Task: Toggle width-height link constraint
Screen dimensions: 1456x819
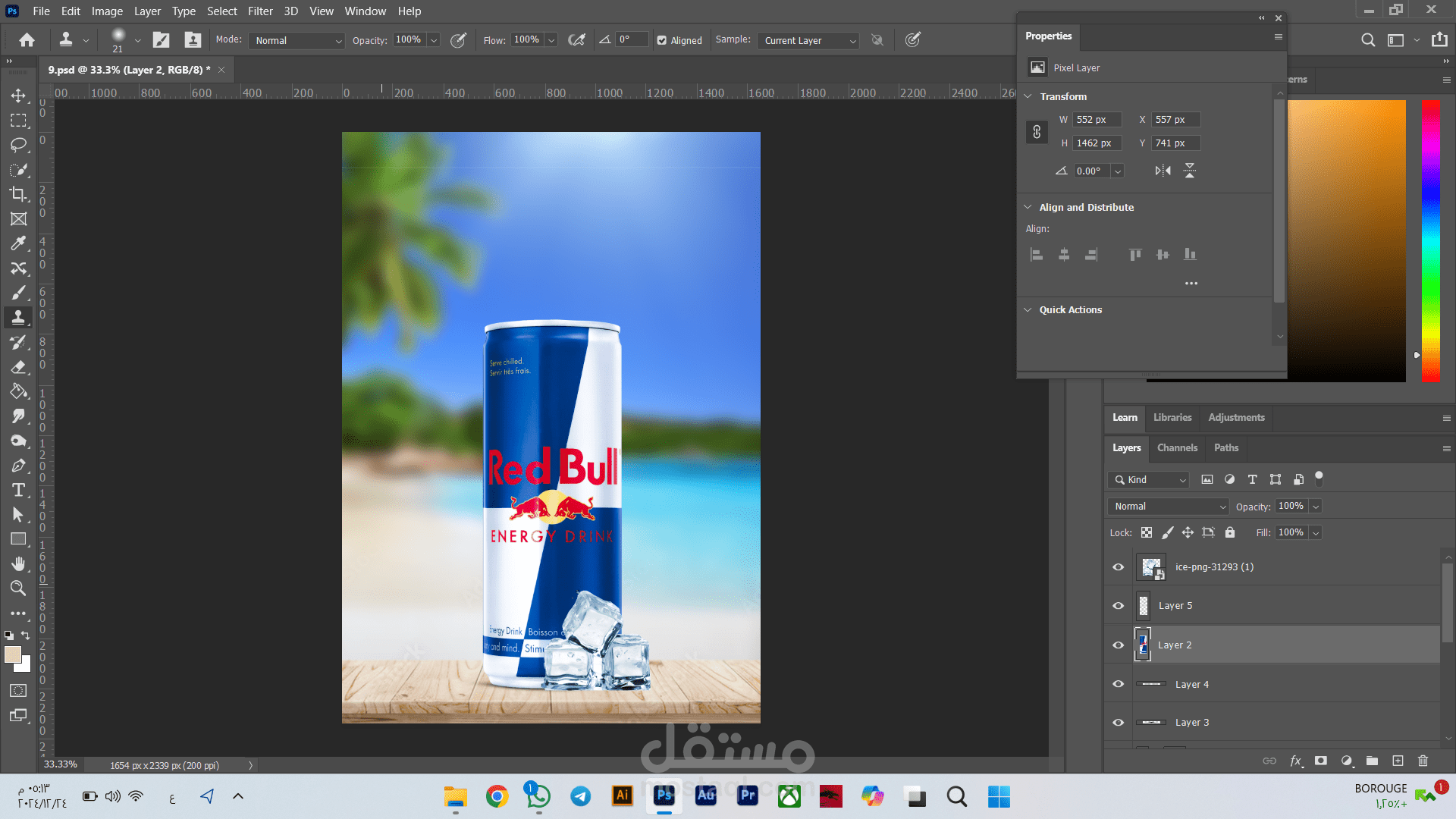Action: 1037,132
